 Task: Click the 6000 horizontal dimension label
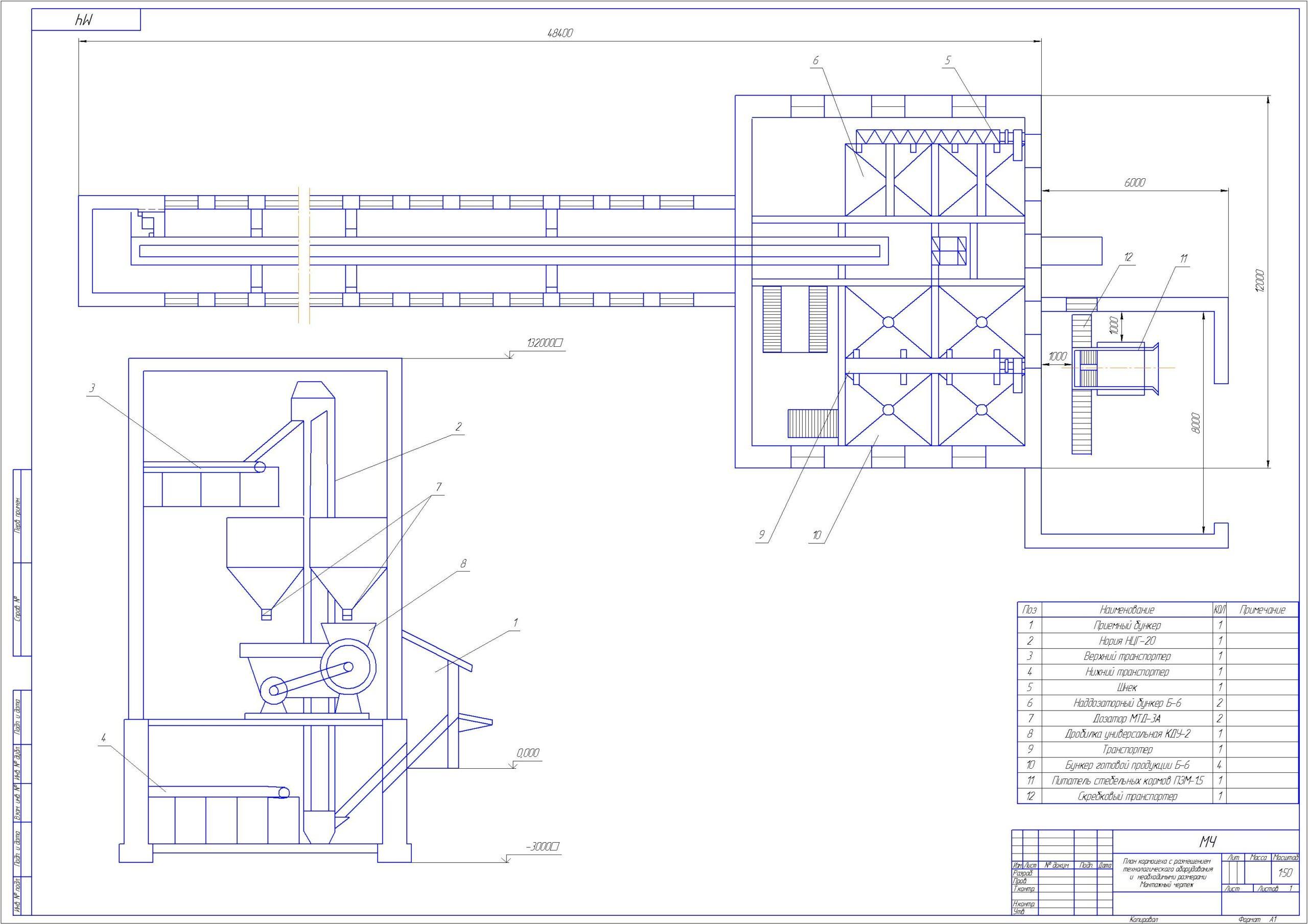click(x=1134, y=182)
